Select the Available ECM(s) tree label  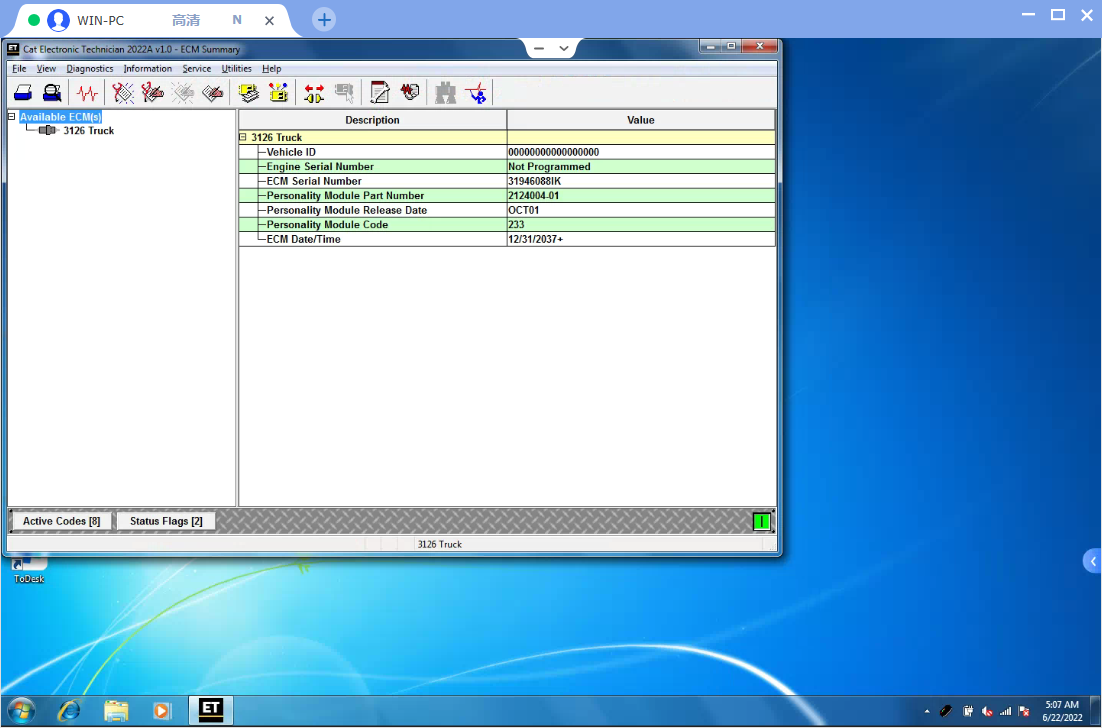click(60, 117)
